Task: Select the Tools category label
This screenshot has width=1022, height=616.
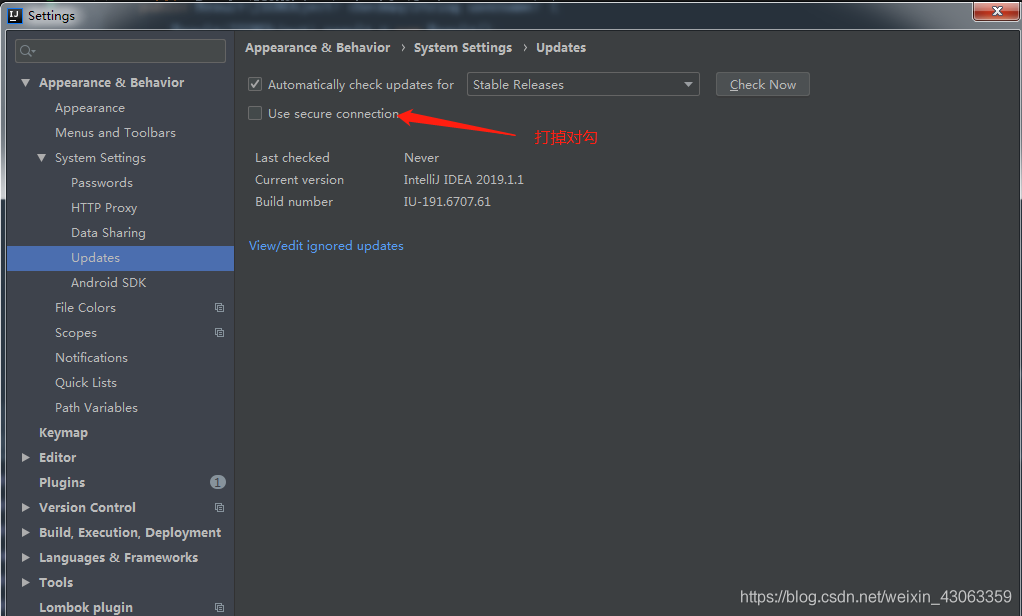Action: coord(56,583)
